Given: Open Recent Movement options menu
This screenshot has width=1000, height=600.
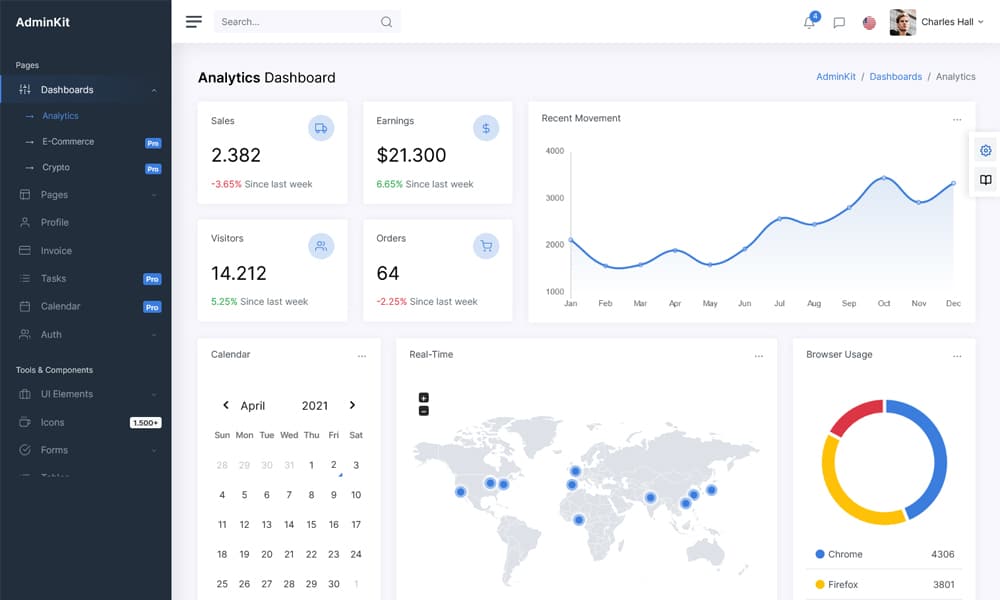Looking at the screenshot, I should (x=957, y=119).
